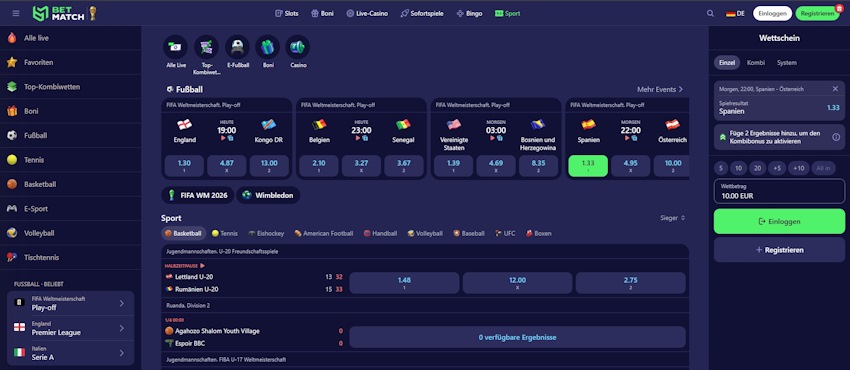Open the hamburger menu icon
Viewport: 850px width, 370px height.
coord(16,14)
